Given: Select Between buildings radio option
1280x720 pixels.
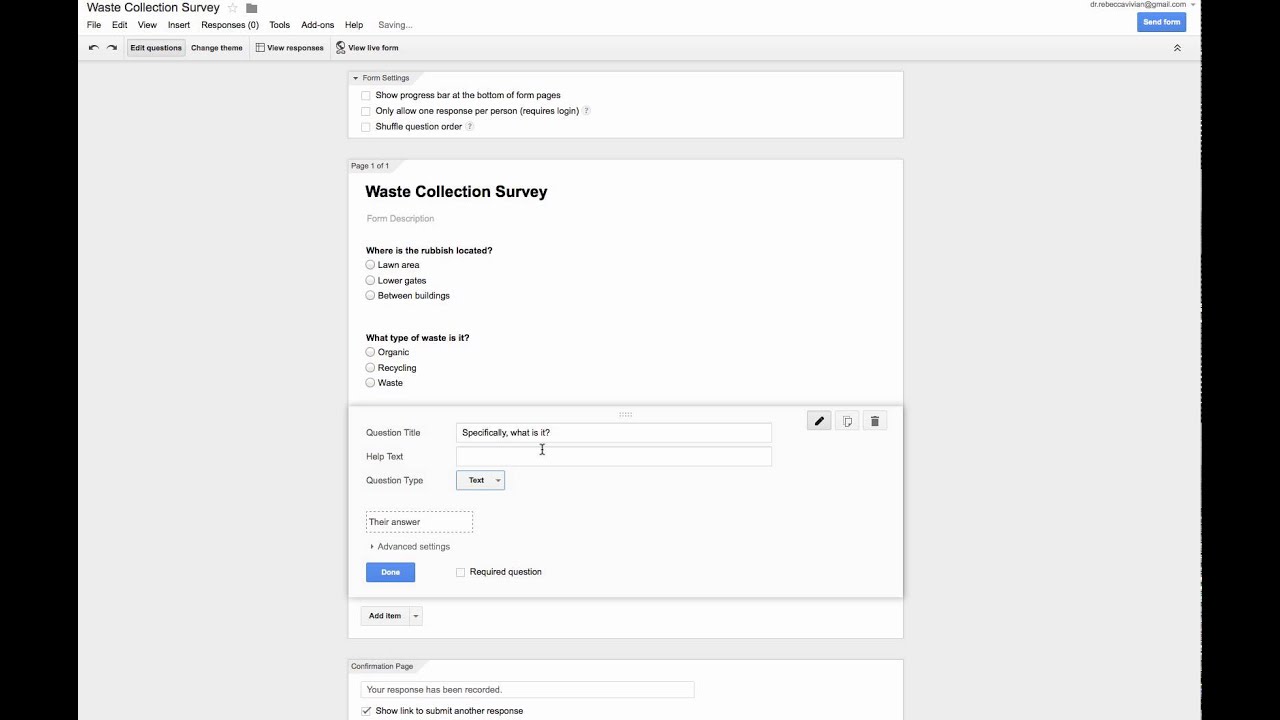Looking at the screenshot, I should tap(370, 295).
